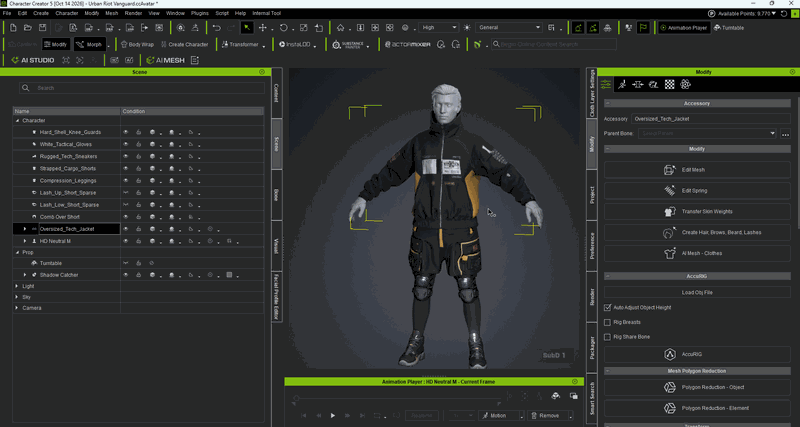Click the flag icon in top toolbar
The height and width of the screenshot is (427, 800).
pyautogui.click(x=643, y=28)
